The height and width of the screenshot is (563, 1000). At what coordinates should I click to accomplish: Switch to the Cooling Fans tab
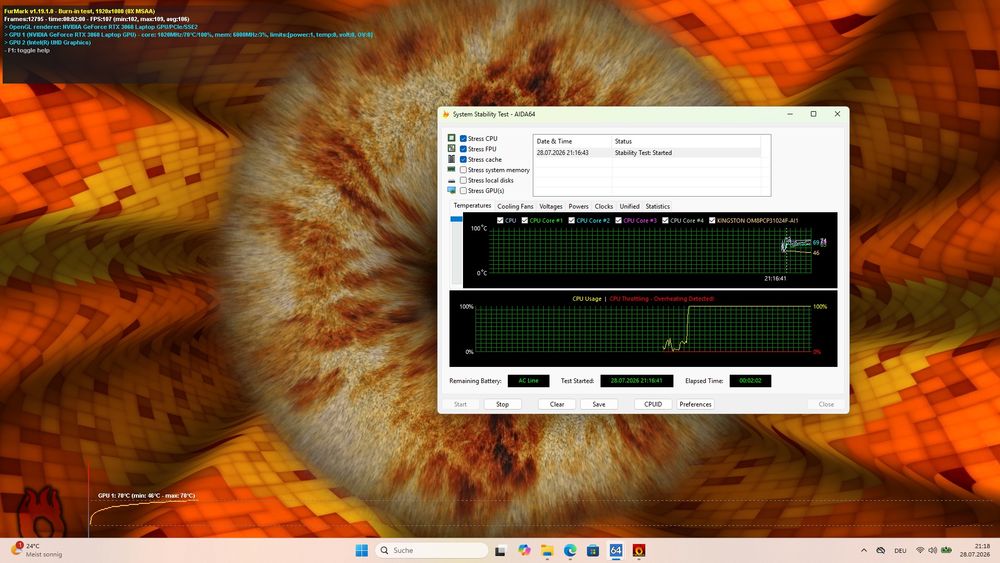[x=515, y=206]
